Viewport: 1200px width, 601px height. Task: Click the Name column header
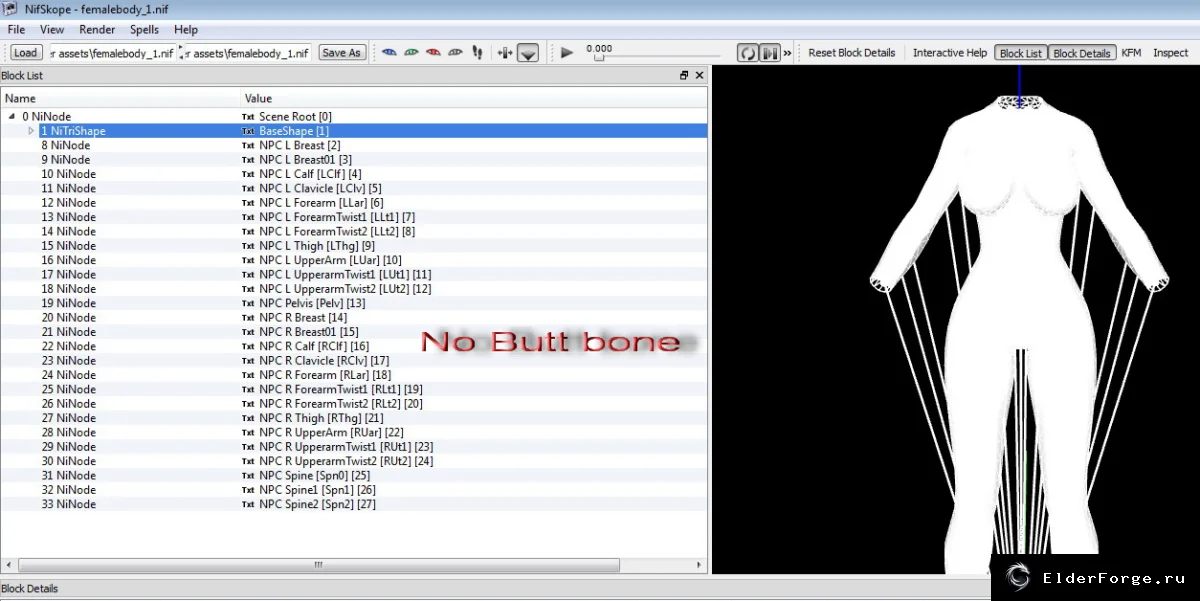121,98
